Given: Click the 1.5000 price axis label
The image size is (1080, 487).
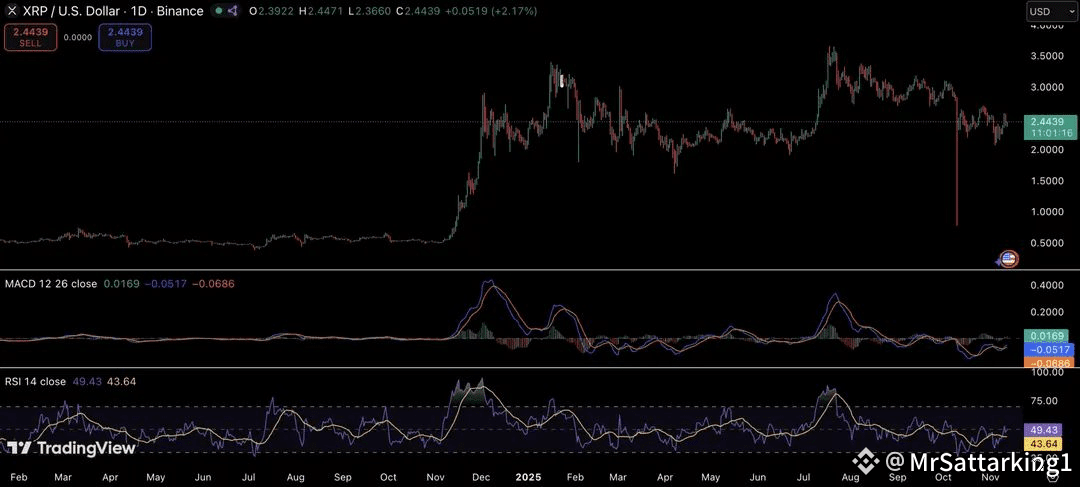Looking at the screenshot, I should 1048,180.
